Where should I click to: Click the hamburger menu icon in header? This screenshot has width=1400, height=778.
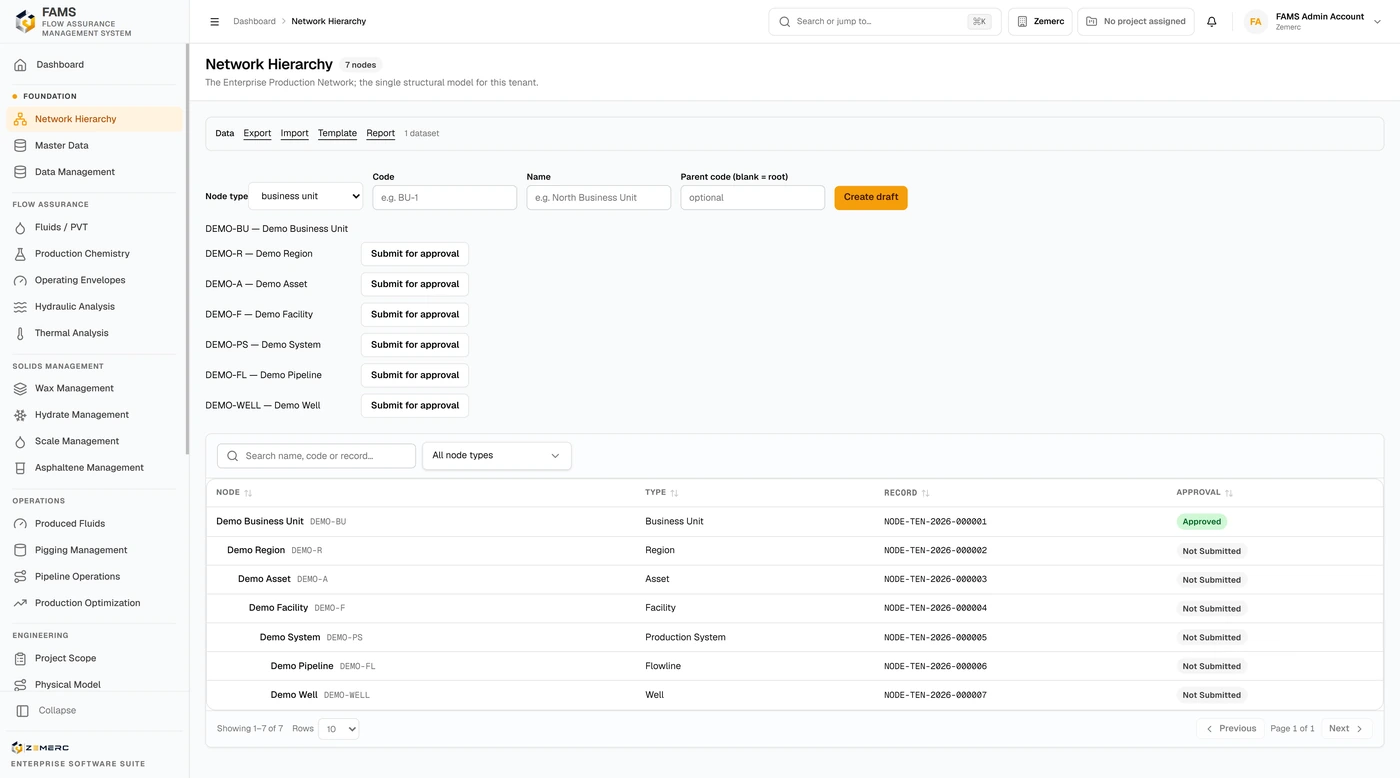tap(214, 21)
